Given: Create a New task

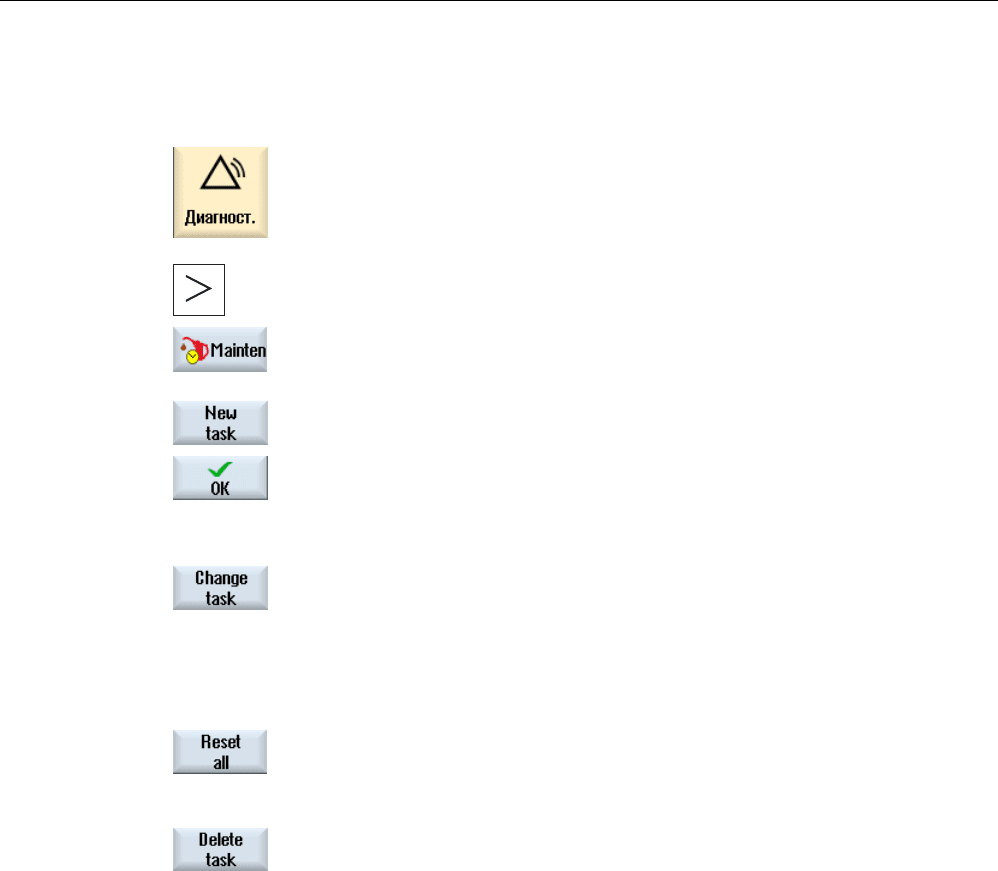Looking at the screenshot, I should 220,423.
